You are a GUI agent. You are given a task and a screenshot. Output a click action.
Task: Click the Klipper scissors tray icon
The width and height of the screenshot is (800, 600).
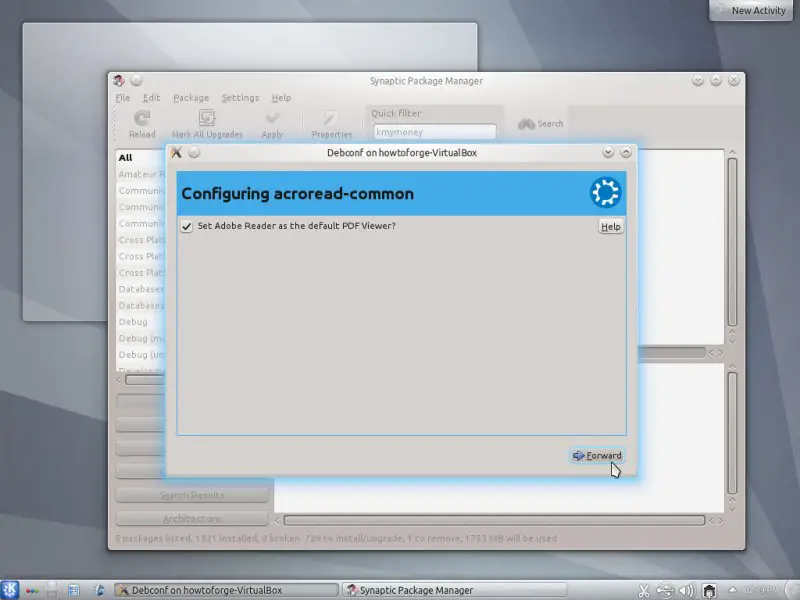644,591
